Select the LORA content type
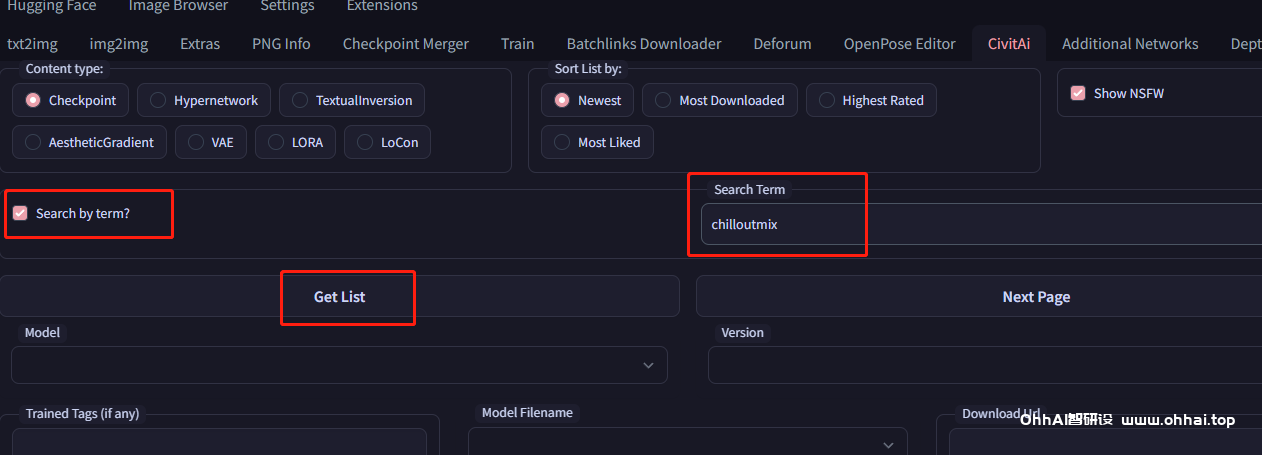The width and height of the screenshot is (1262, 455). (x=295, y=142)
